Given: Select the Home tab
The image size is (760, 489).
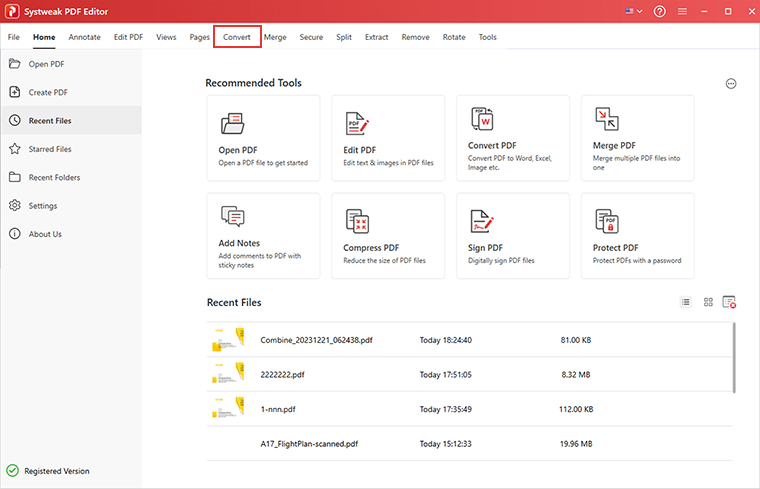Looking at the screenshot, I should point(44,37).
